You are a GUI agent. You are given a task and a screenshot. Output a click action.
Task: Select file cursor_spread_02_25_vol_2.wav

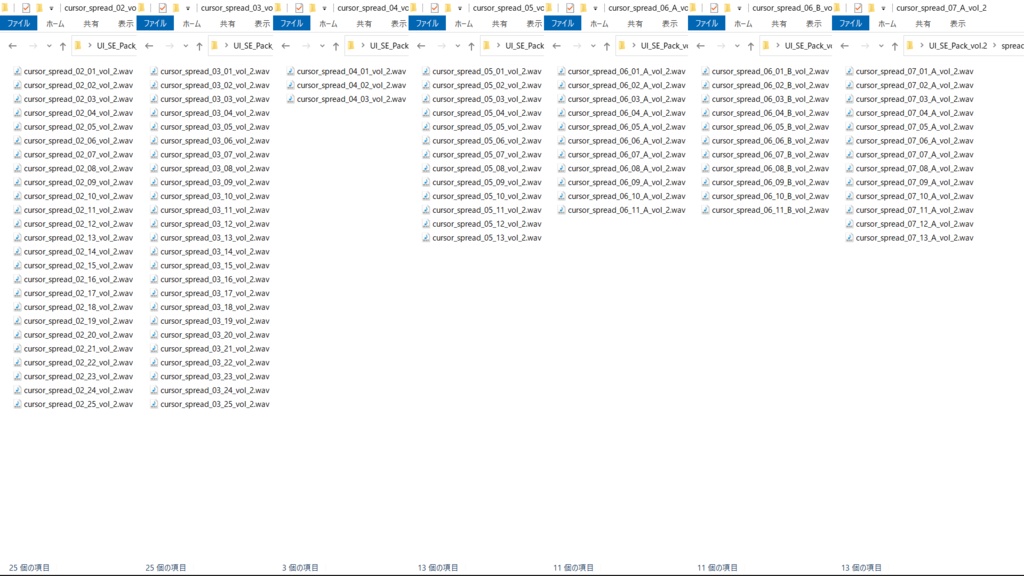pos(73,404)
